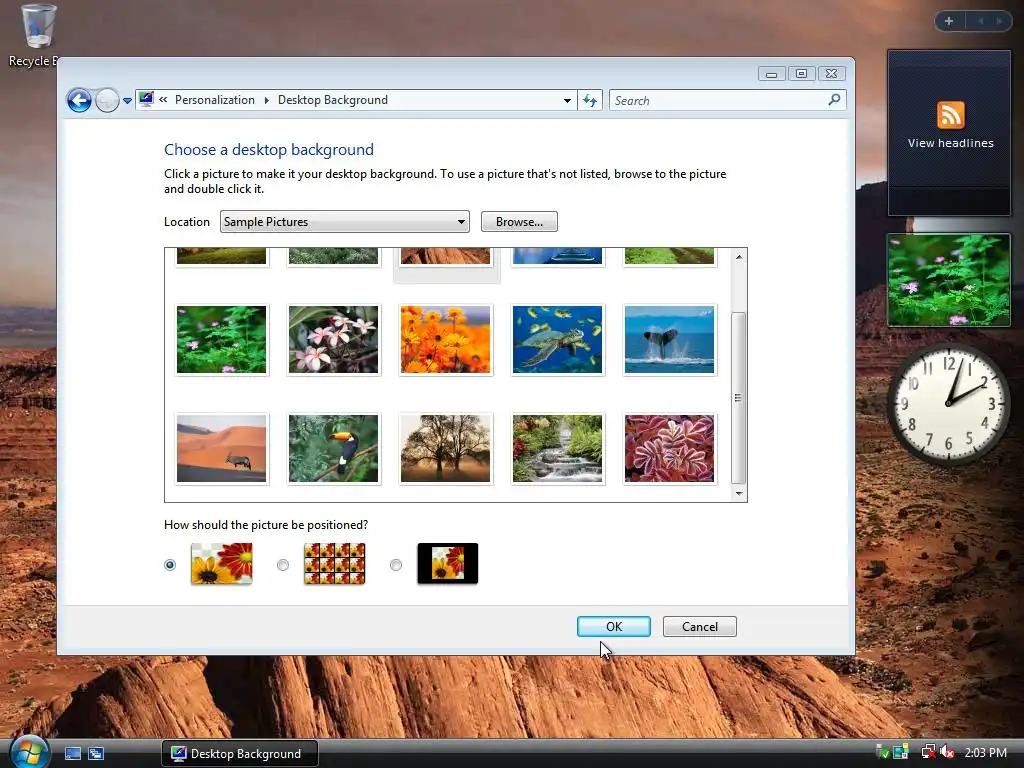Select the pink plumeria flowers wallpaper

pos(333,340)
